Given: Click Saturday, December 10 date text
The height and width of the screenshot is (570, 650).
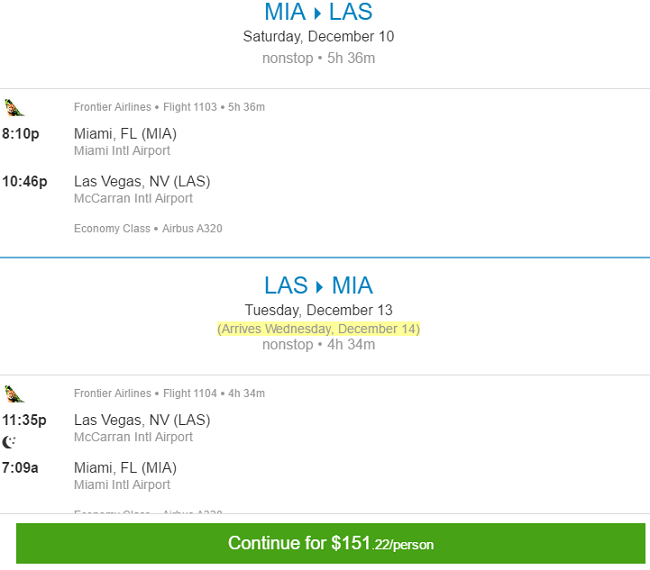Looking at the screenshot, I should (x=318, y=36).
